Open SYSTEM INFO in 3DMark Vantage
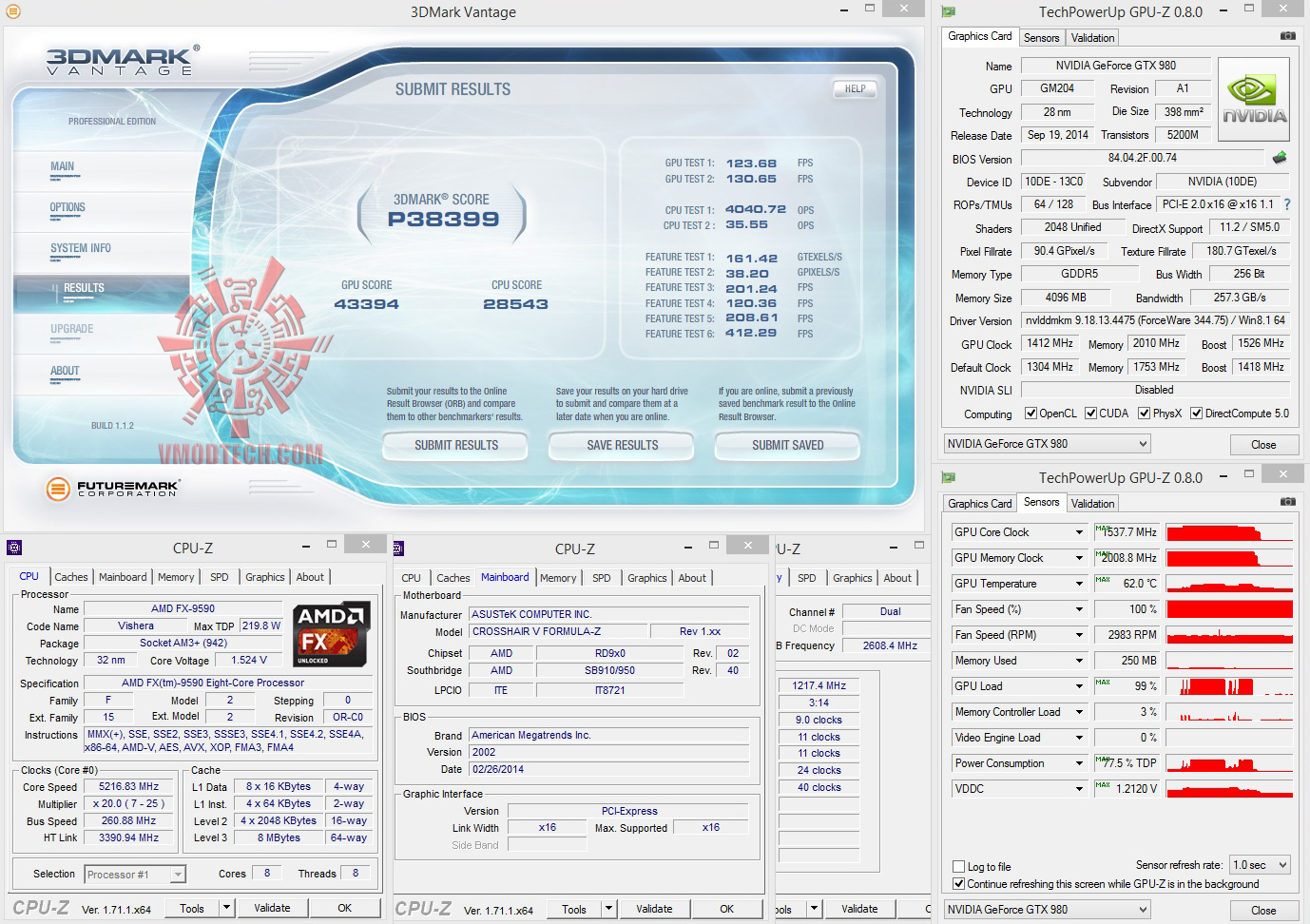The image size is (1310, 924). [x=81, y=248]
